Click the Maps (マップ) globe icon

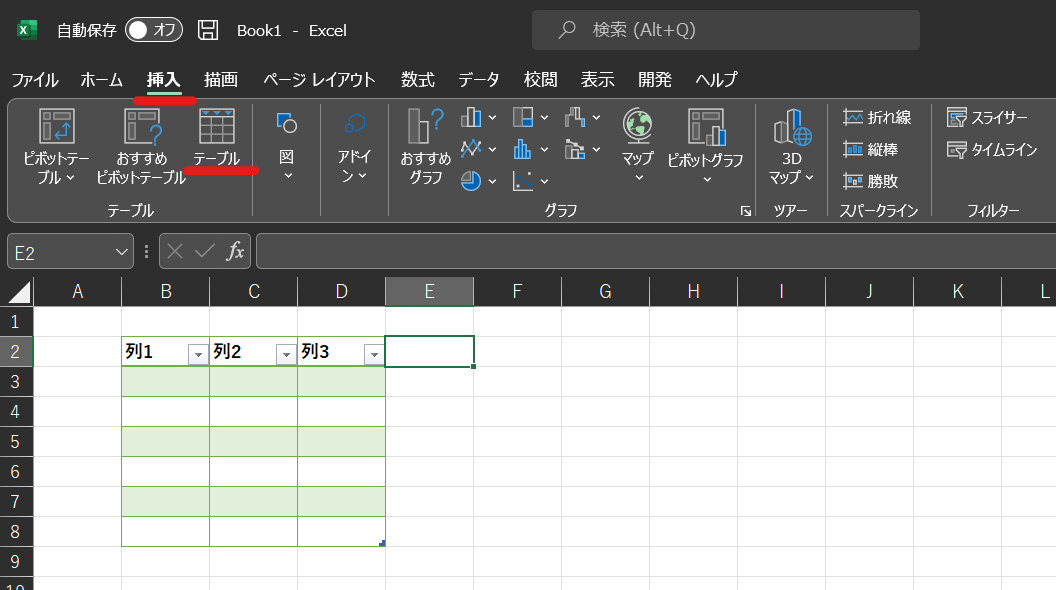[637, 126]
